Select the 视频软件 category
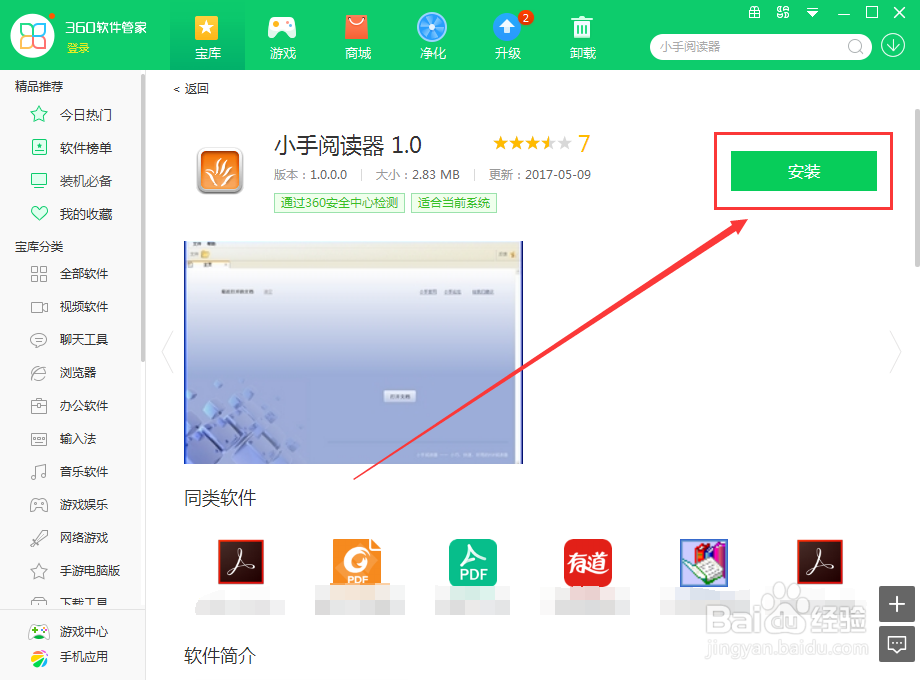 (x=71, y=306)
